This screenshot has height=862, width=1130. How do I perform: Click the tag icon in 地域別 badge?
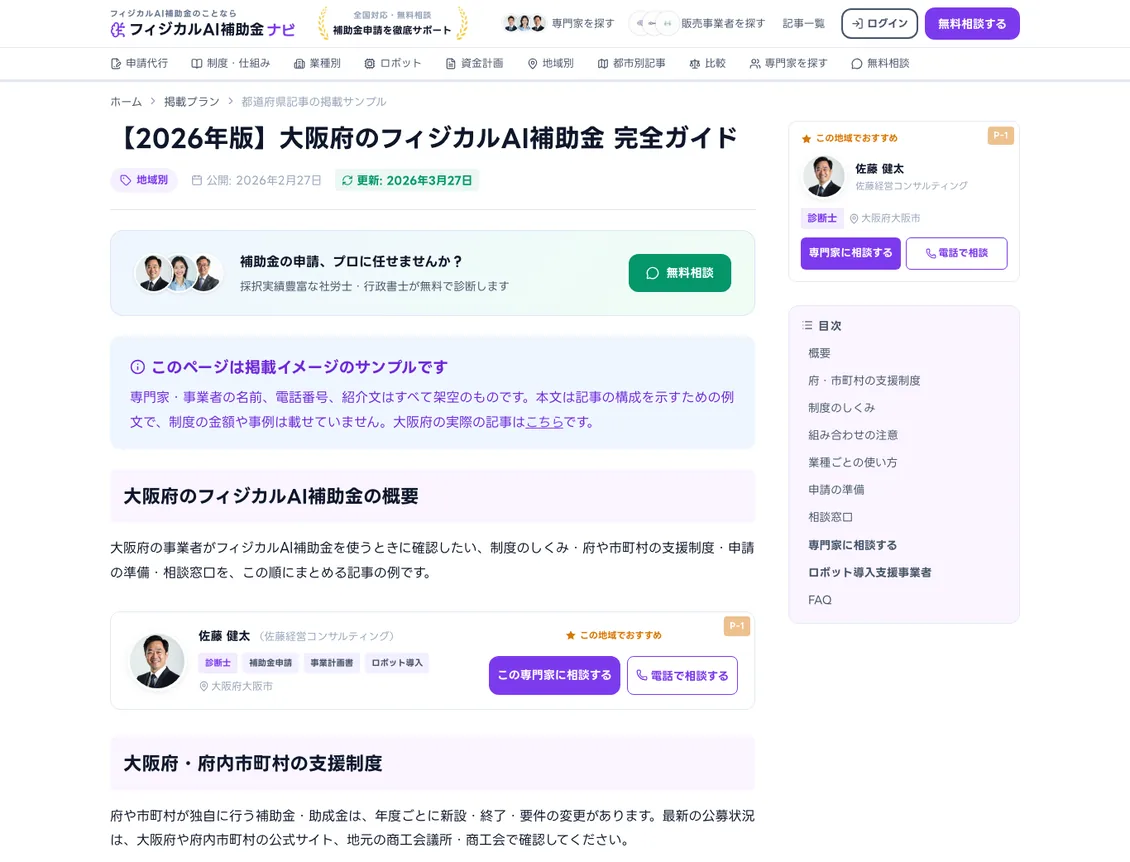pyautogui.click(x=125, y=180)
